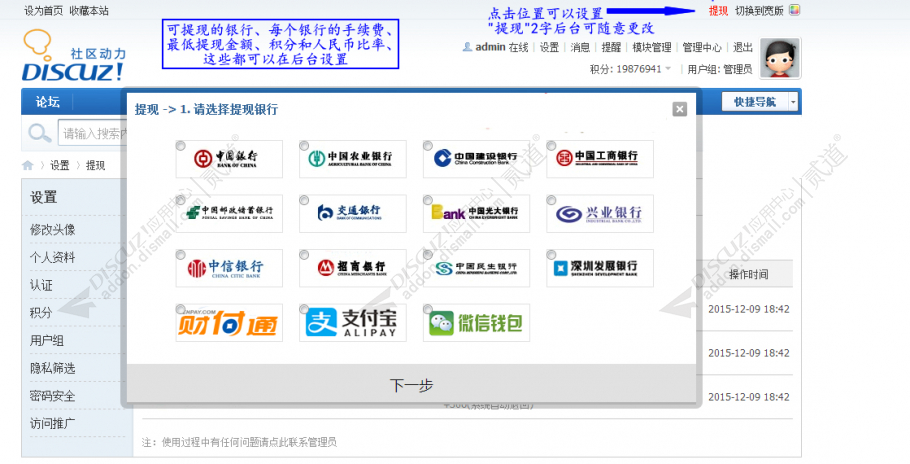The height and width of the screenshot is (464, 910).
Task: Click the 财付通 logo
Action: click(229, 322)
